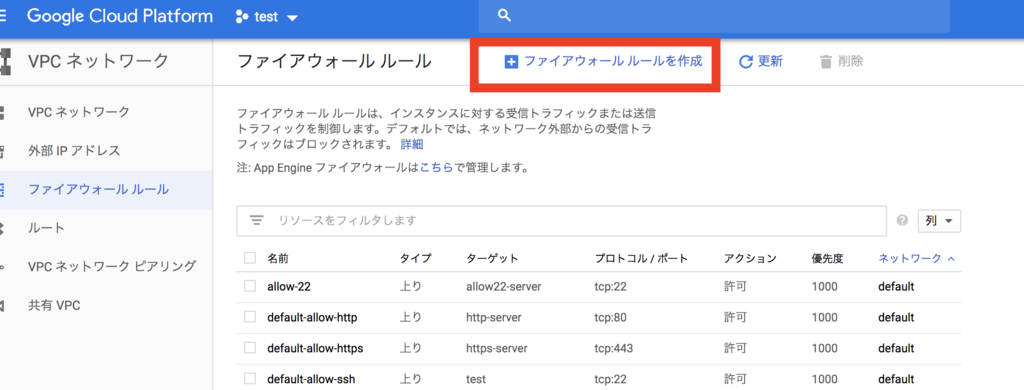This screenshot has width=1024, height=390.
Task: Click the filter lines icon
Action: click(x=257, y=220)
